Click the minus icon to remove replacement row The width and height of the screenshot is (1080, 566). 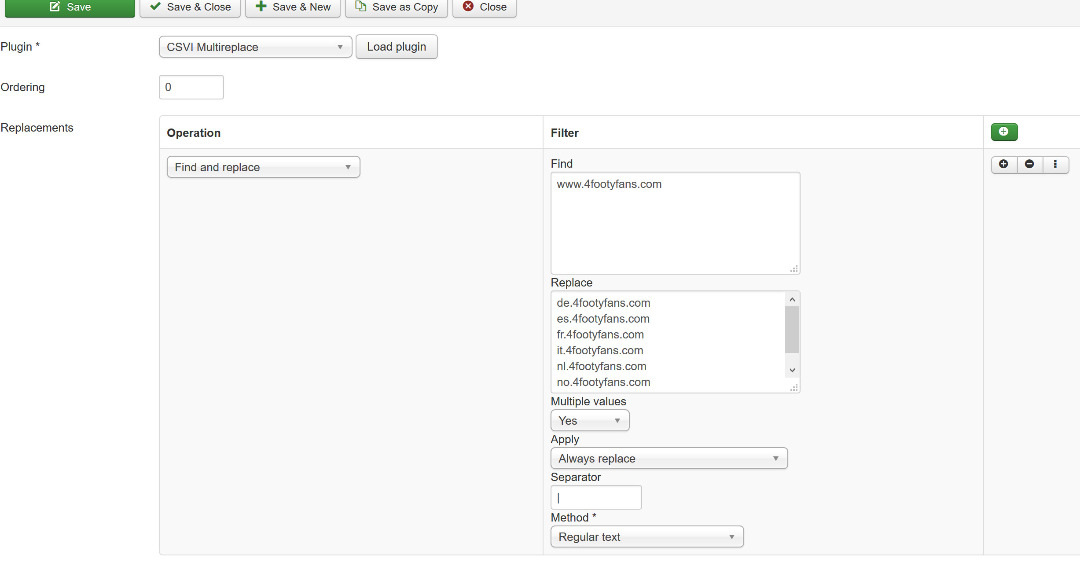1029,165
